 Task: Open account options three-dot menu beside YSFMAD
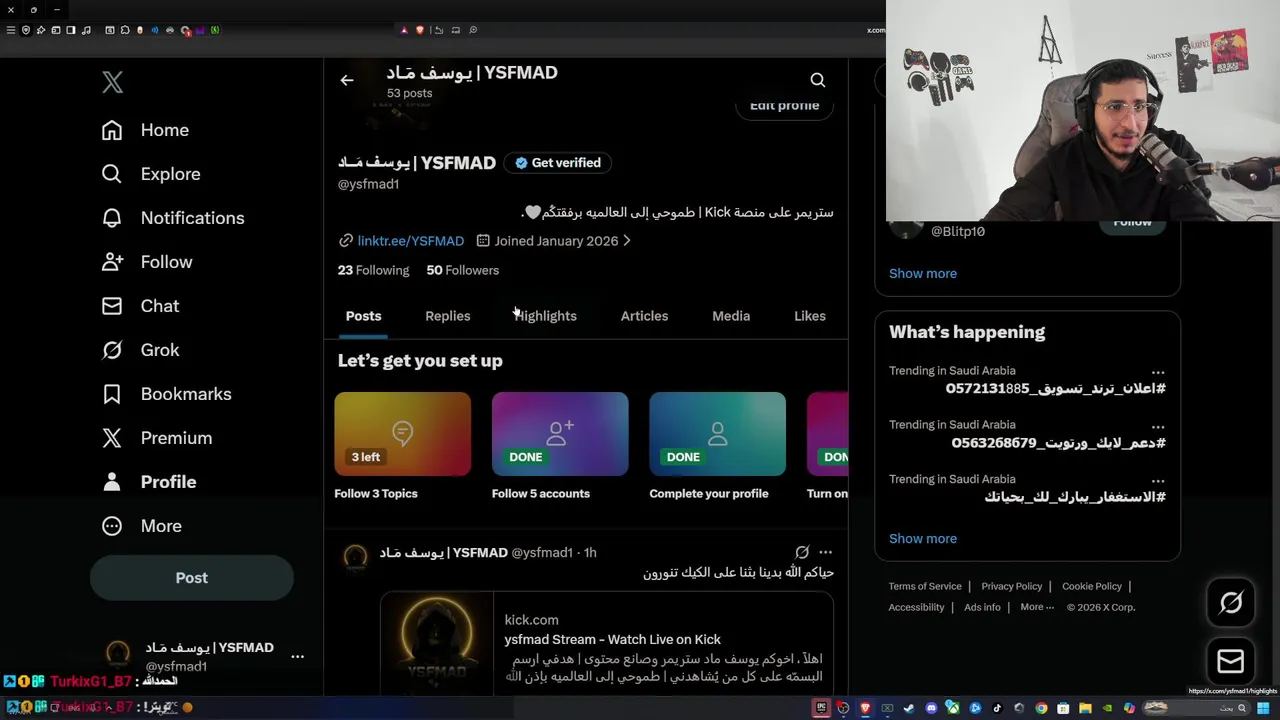(x=297, y=656)
